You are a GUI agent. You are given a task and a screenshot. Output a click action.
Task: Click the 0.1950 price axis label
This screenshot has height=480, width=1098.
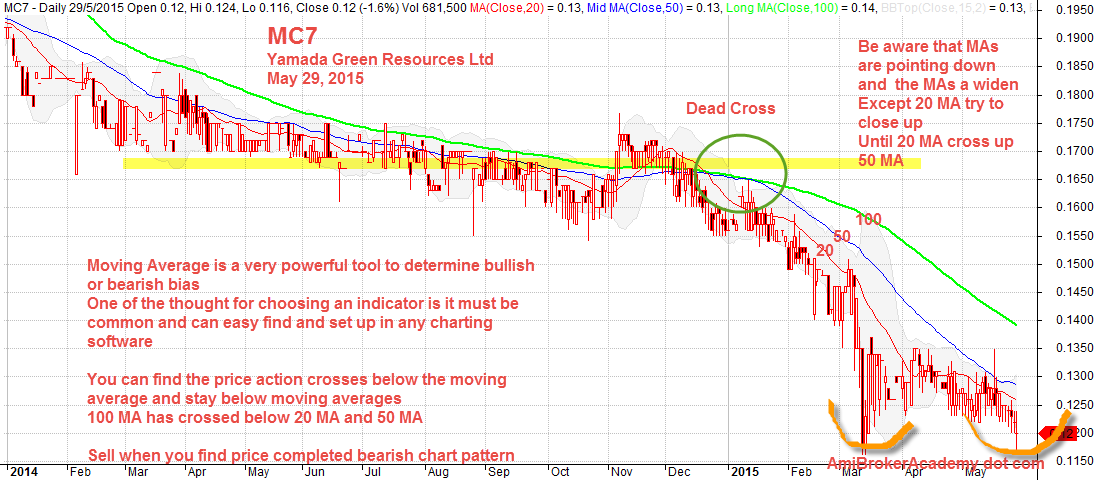(1075, 10)
